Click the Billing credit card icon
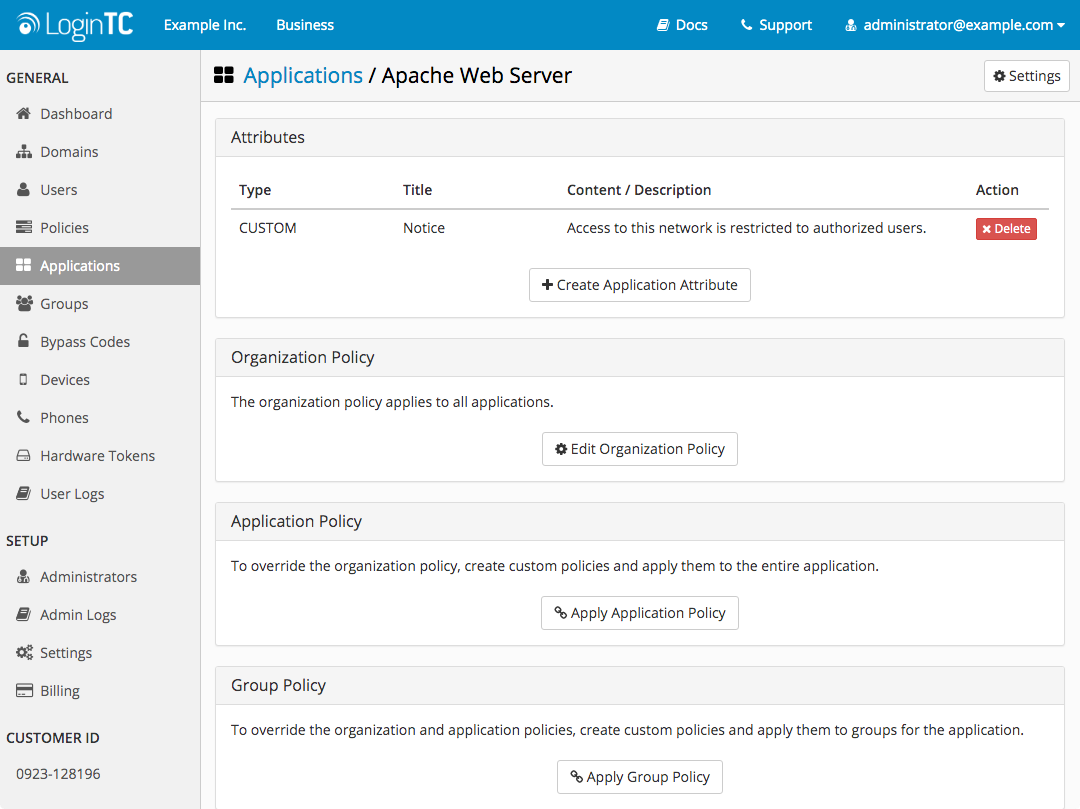 point(24,690)
